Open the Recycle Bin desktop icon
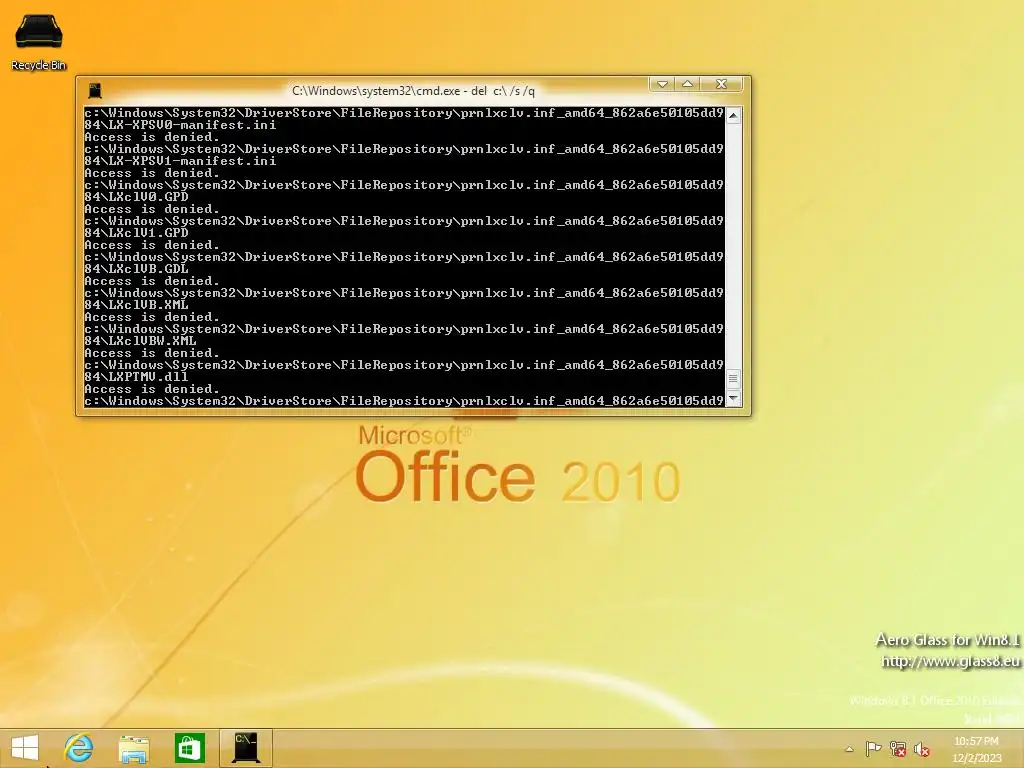Viewport: 1024px width, 768px height. point(39,42)
